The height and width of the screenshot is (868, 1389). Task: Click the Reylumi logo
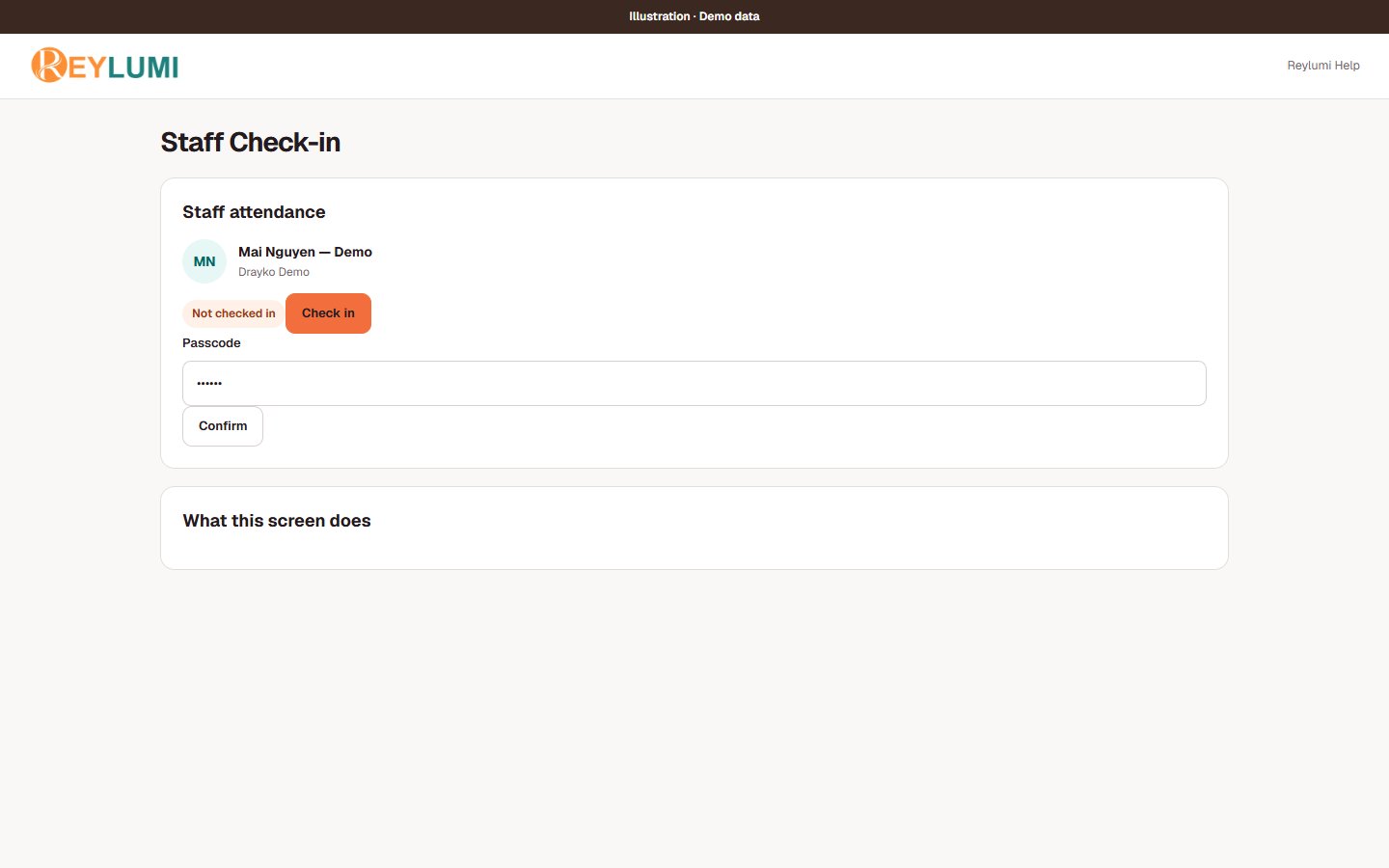coord(105,65)
